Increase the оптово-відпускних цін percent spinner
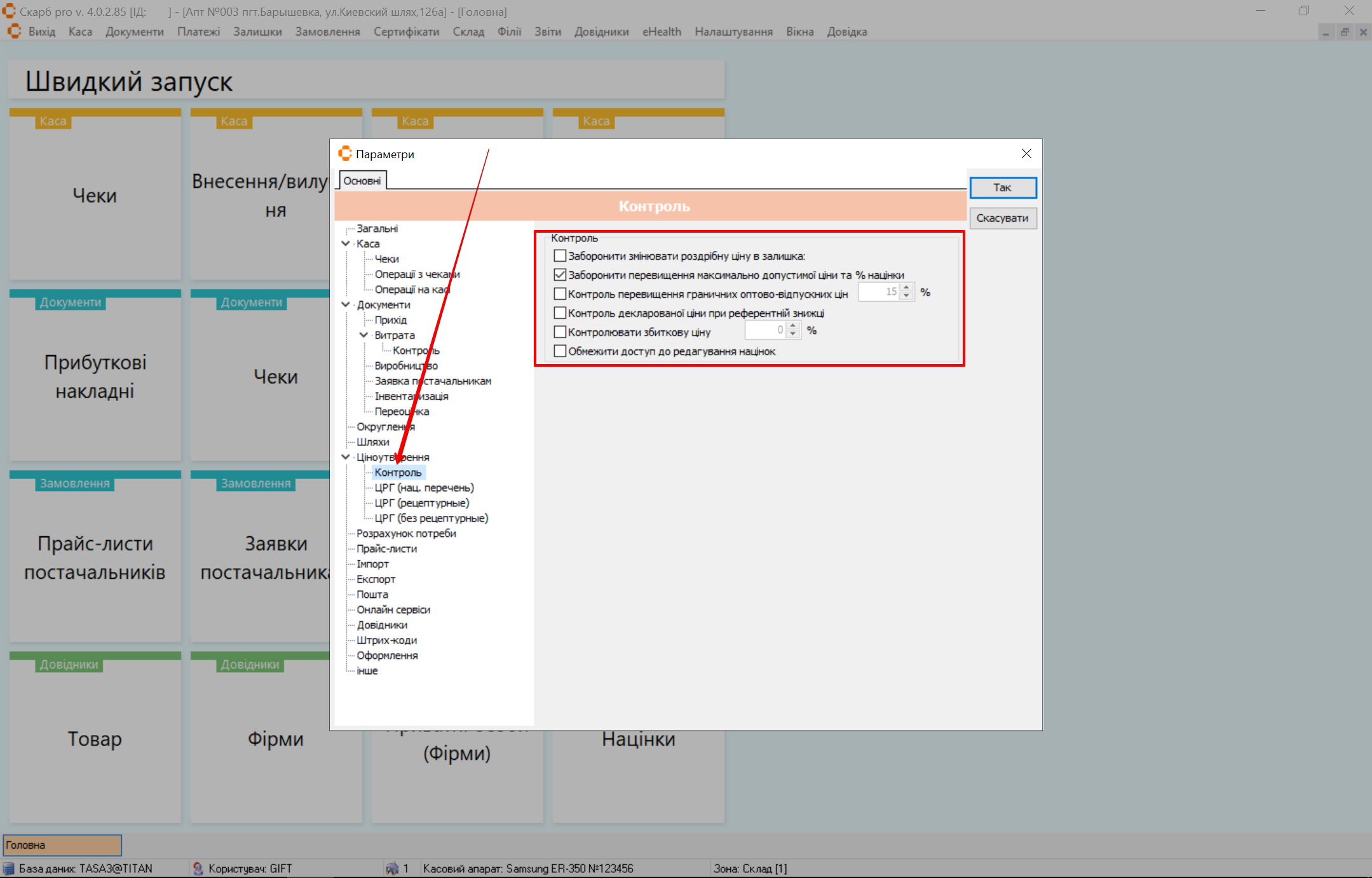 (x=907, y=288)
